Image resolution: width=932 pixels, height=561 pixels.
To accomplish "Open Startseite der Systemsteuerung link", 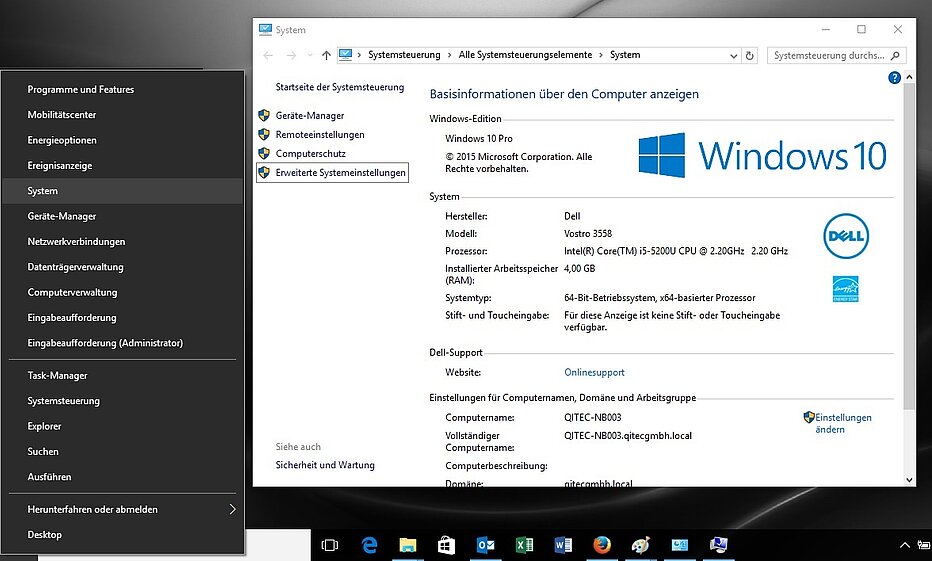I will click(339, 87).
